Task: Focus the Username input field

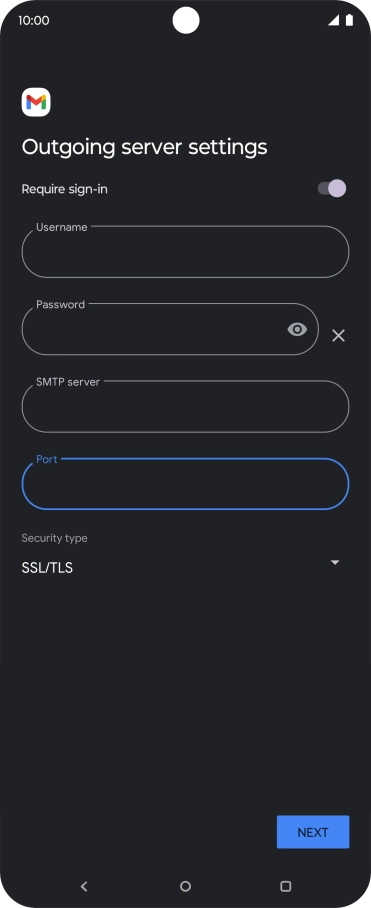Action: coord(185,252)
